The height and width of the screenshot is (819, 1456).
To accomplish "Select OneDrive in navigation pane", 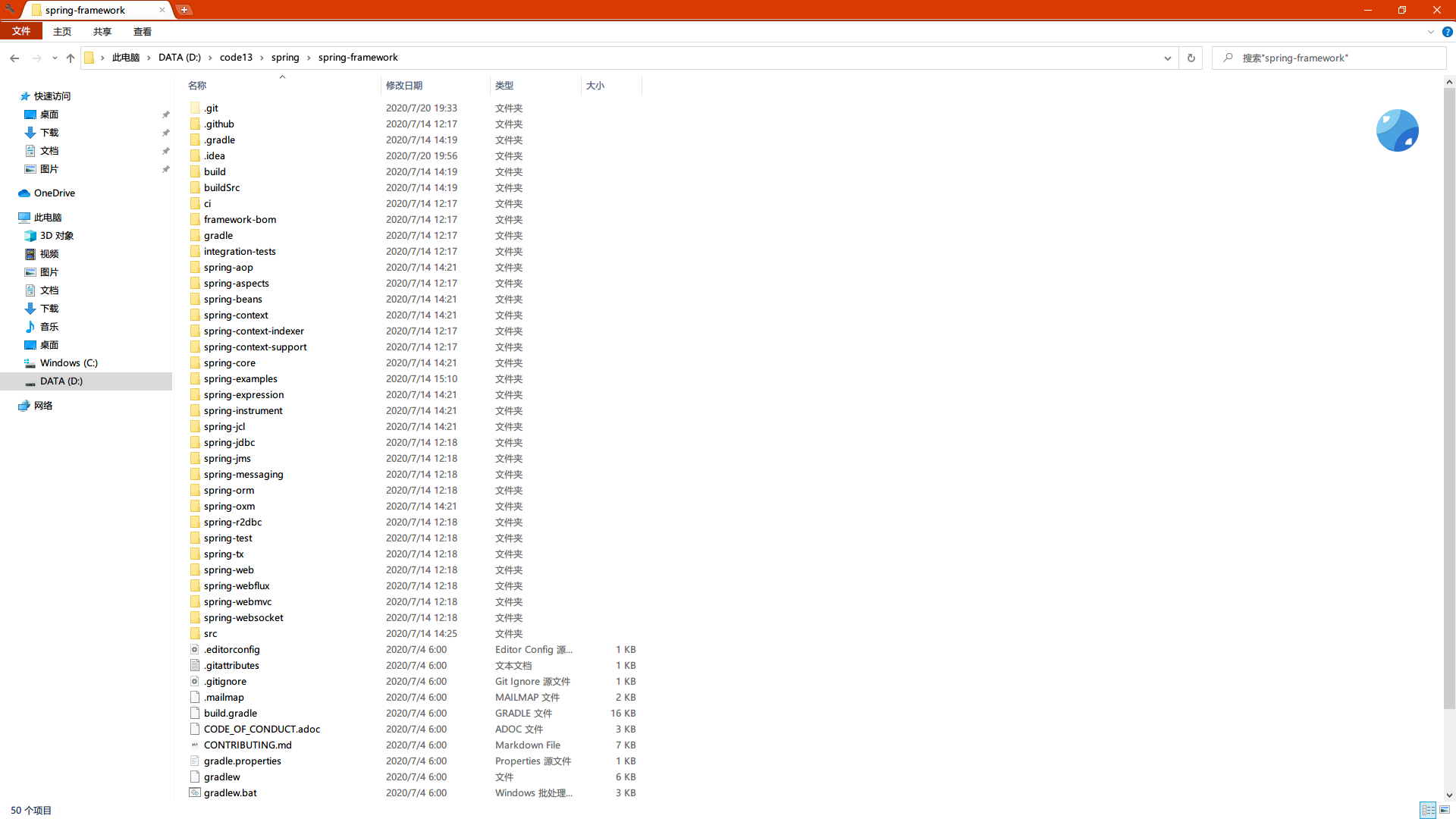I will 54,193.
